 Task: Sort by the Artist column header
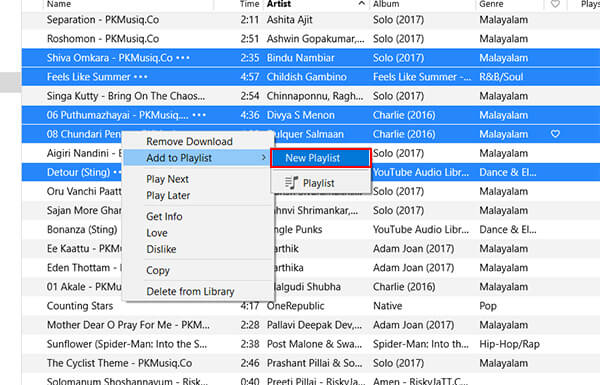(x=279, y=4)
